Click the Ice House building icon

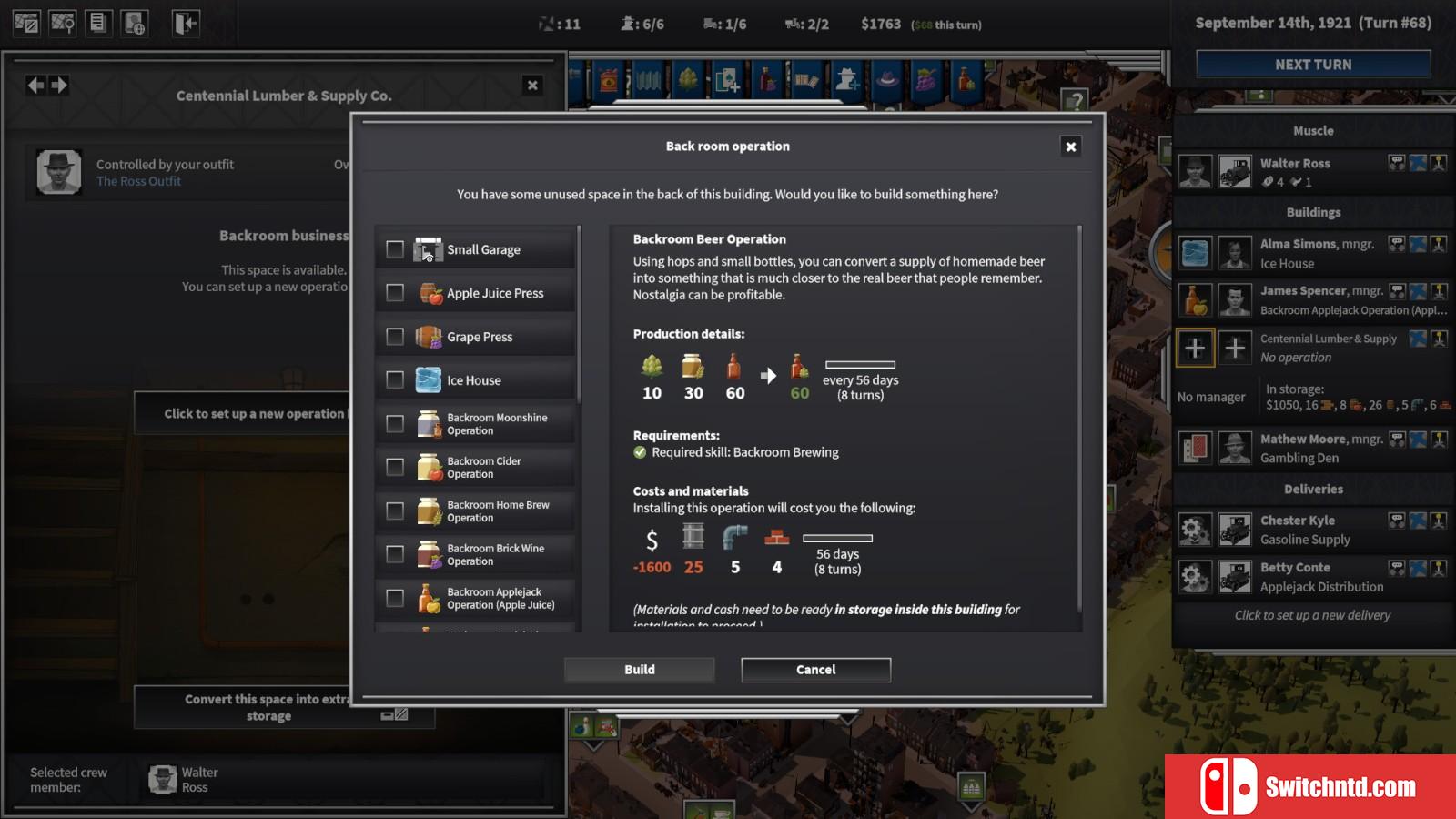pyautogui.click(x=1195, y=253)
